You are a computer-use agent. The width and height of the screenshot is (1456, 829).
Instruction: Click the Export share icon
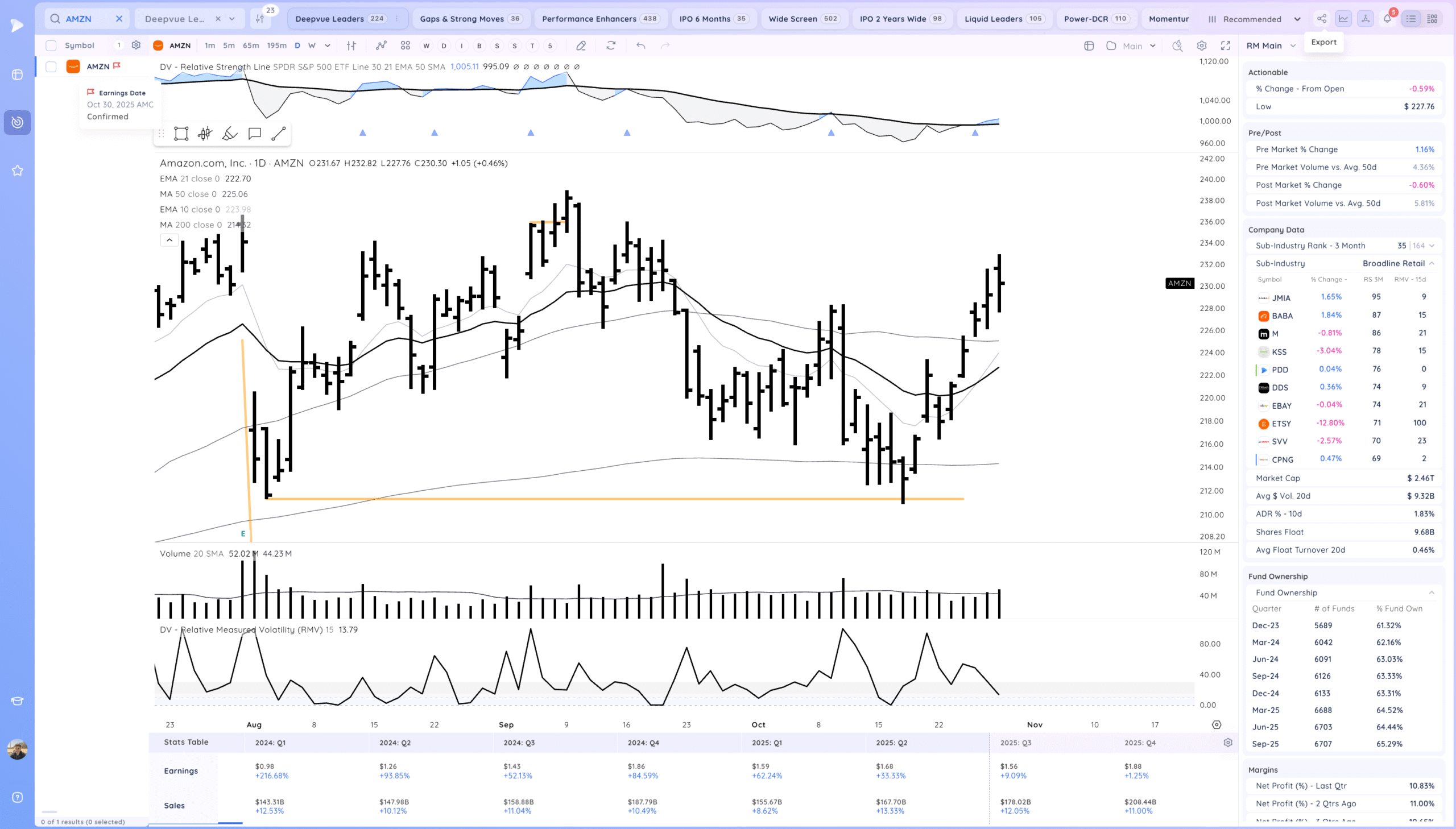coord(1321,19)
